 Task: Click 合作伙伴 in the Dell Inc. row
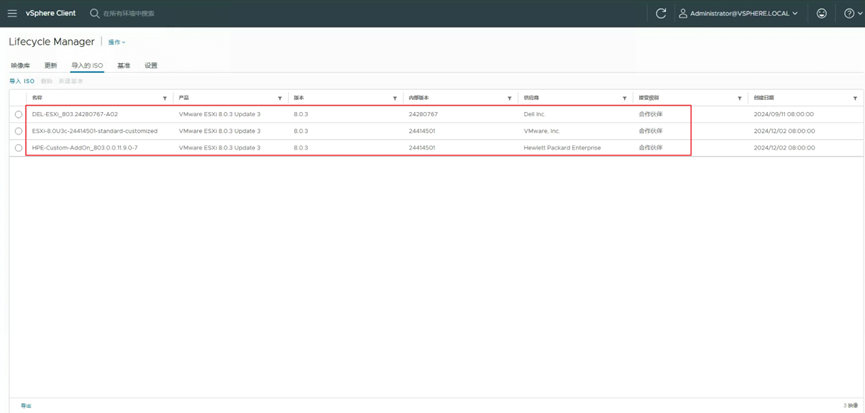650,114
